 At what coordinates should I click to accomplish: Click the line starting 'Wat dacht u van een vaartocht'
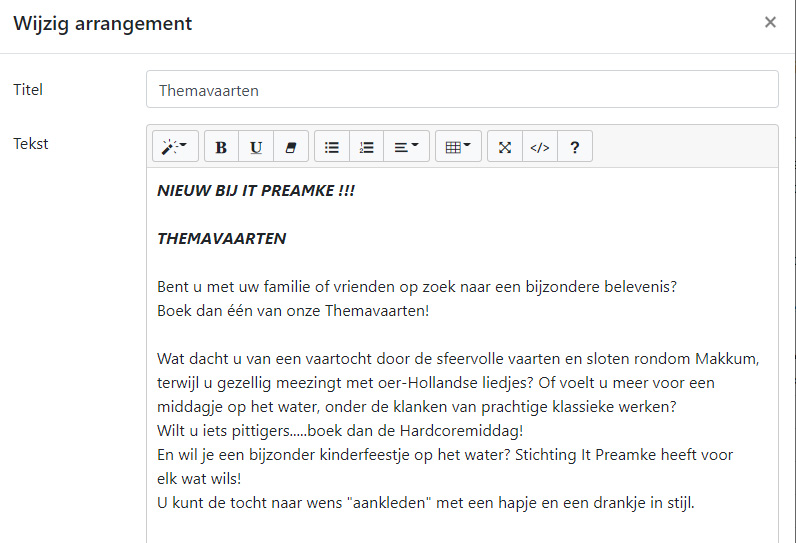click(458, 359)
